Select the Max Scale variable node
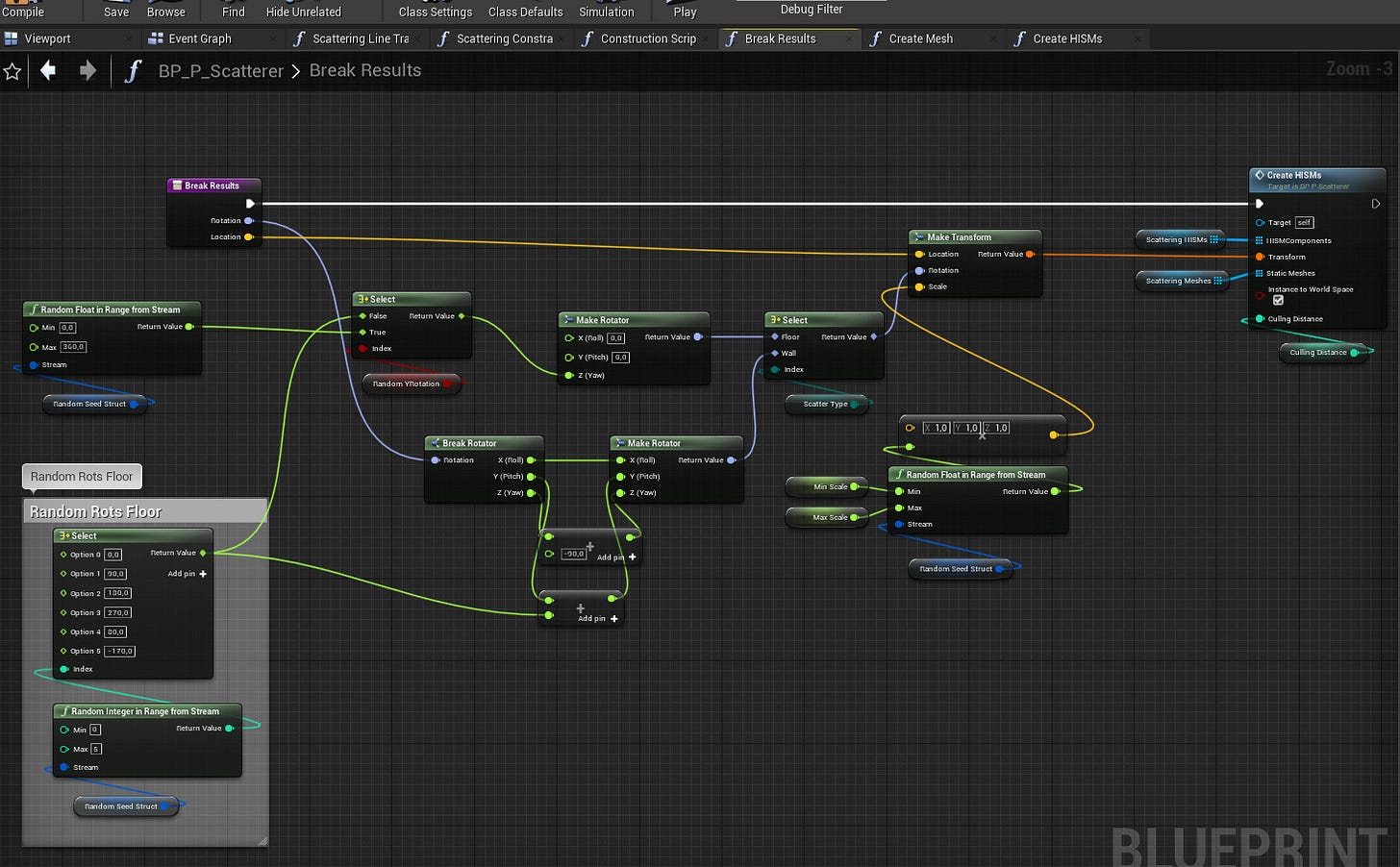Screen dimensions: 1400x867 825,517
